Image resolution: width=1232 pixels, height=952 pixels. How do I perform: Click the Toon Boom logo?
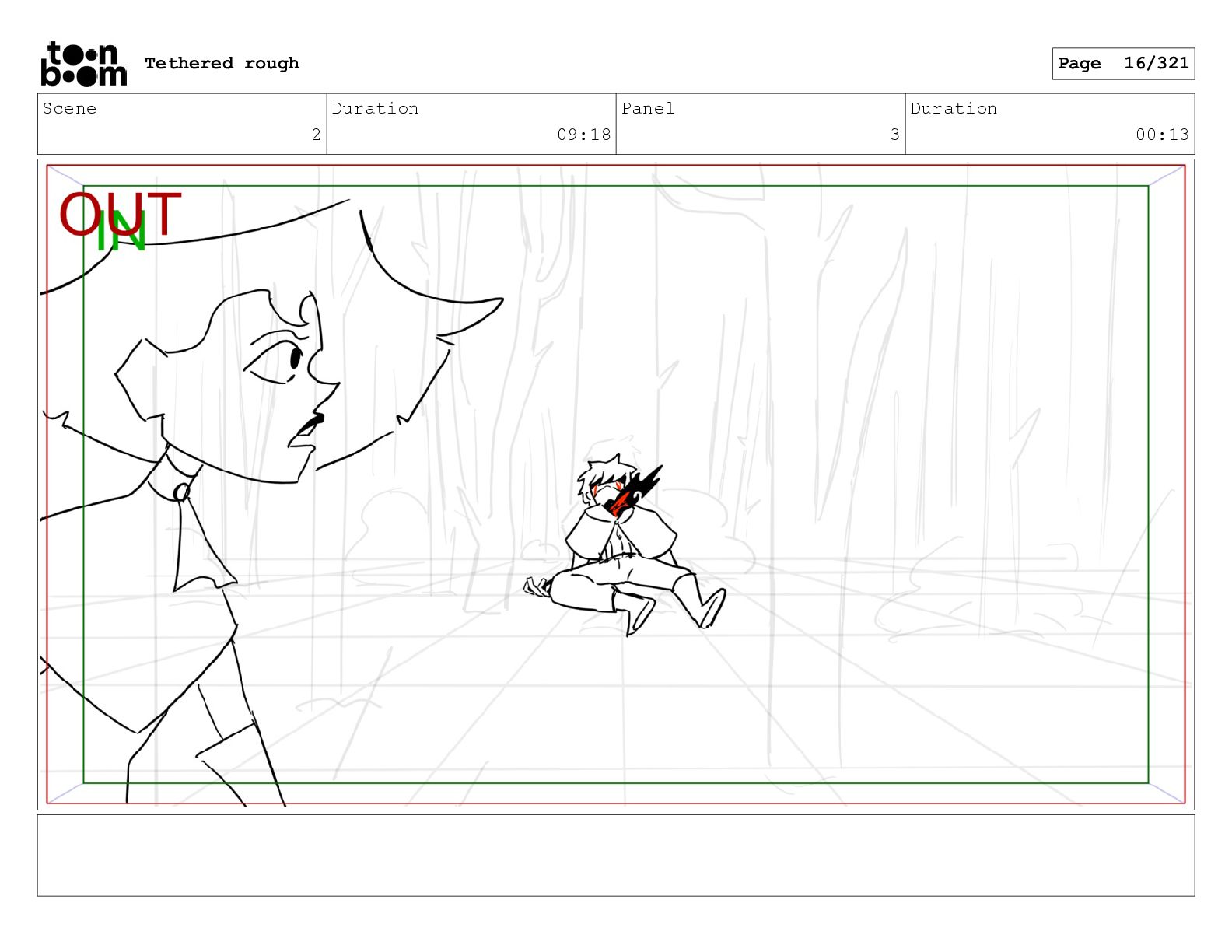83,64
